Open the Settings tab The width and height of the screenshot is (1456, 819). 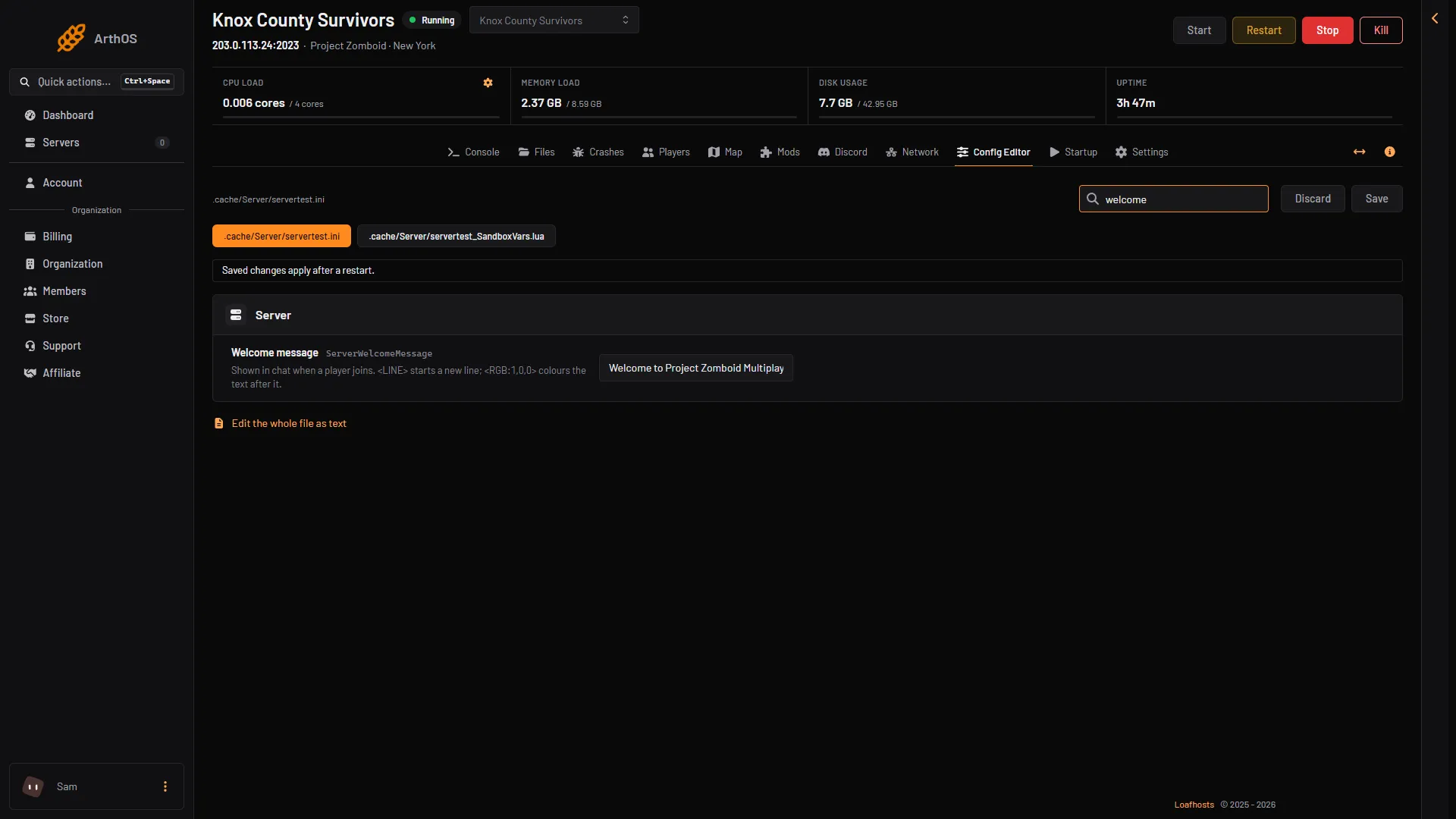coord(1141,152)
